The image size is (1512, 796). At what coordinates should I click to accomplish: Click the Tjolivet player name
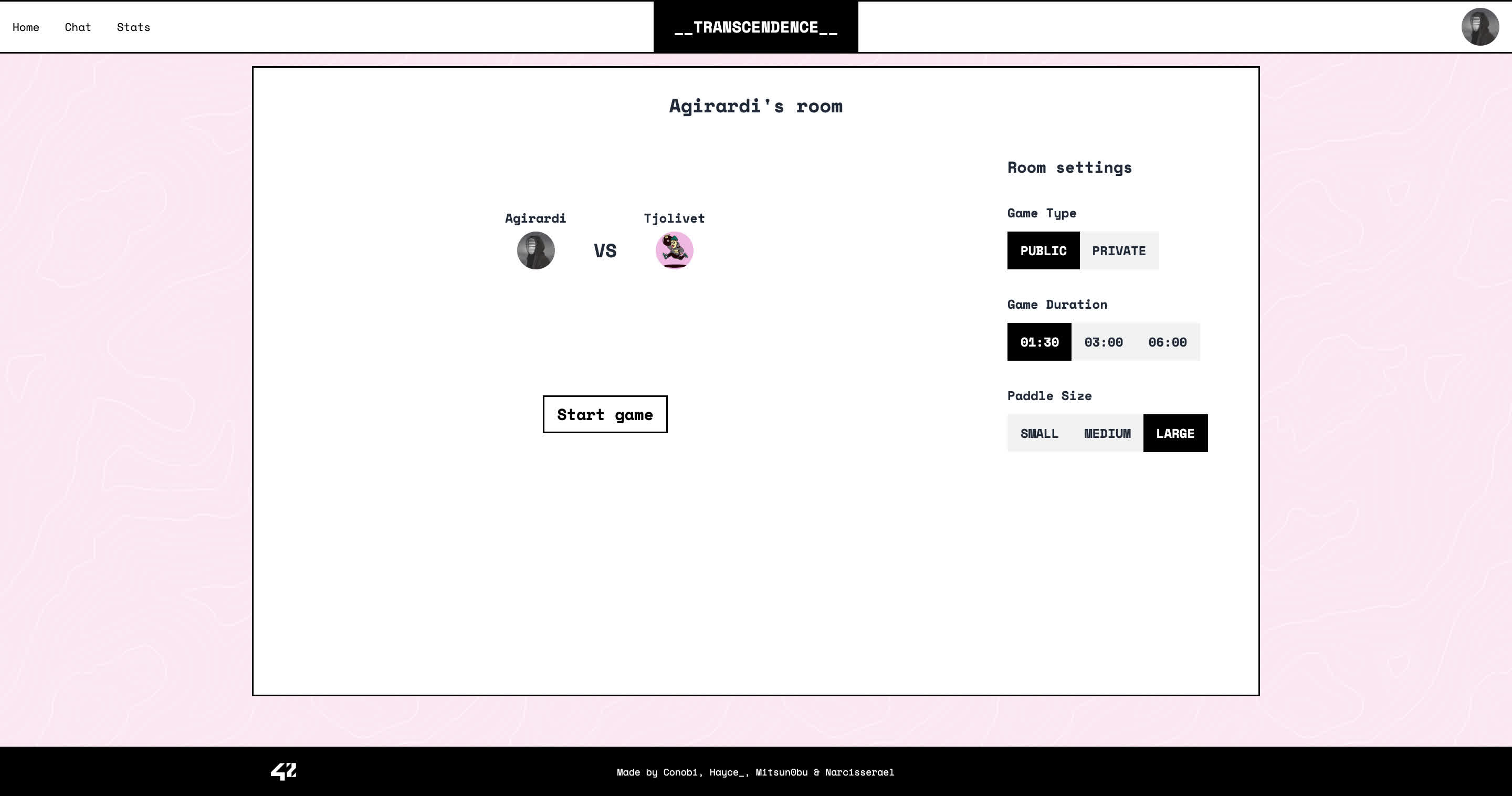[x=674, y=218]
